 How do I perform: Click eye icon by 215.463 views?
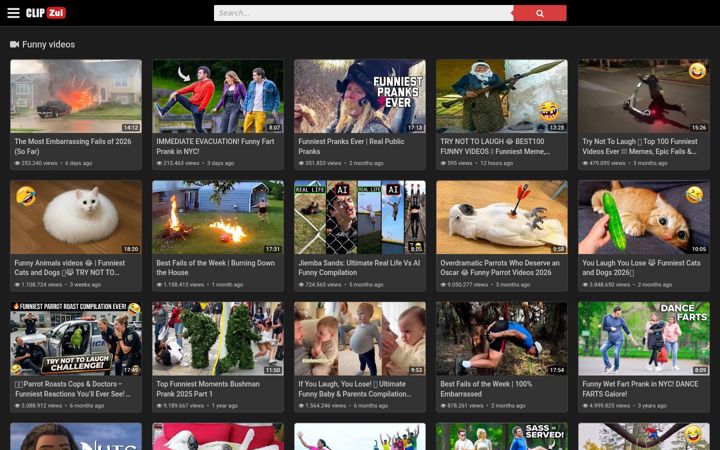[159, 163]
